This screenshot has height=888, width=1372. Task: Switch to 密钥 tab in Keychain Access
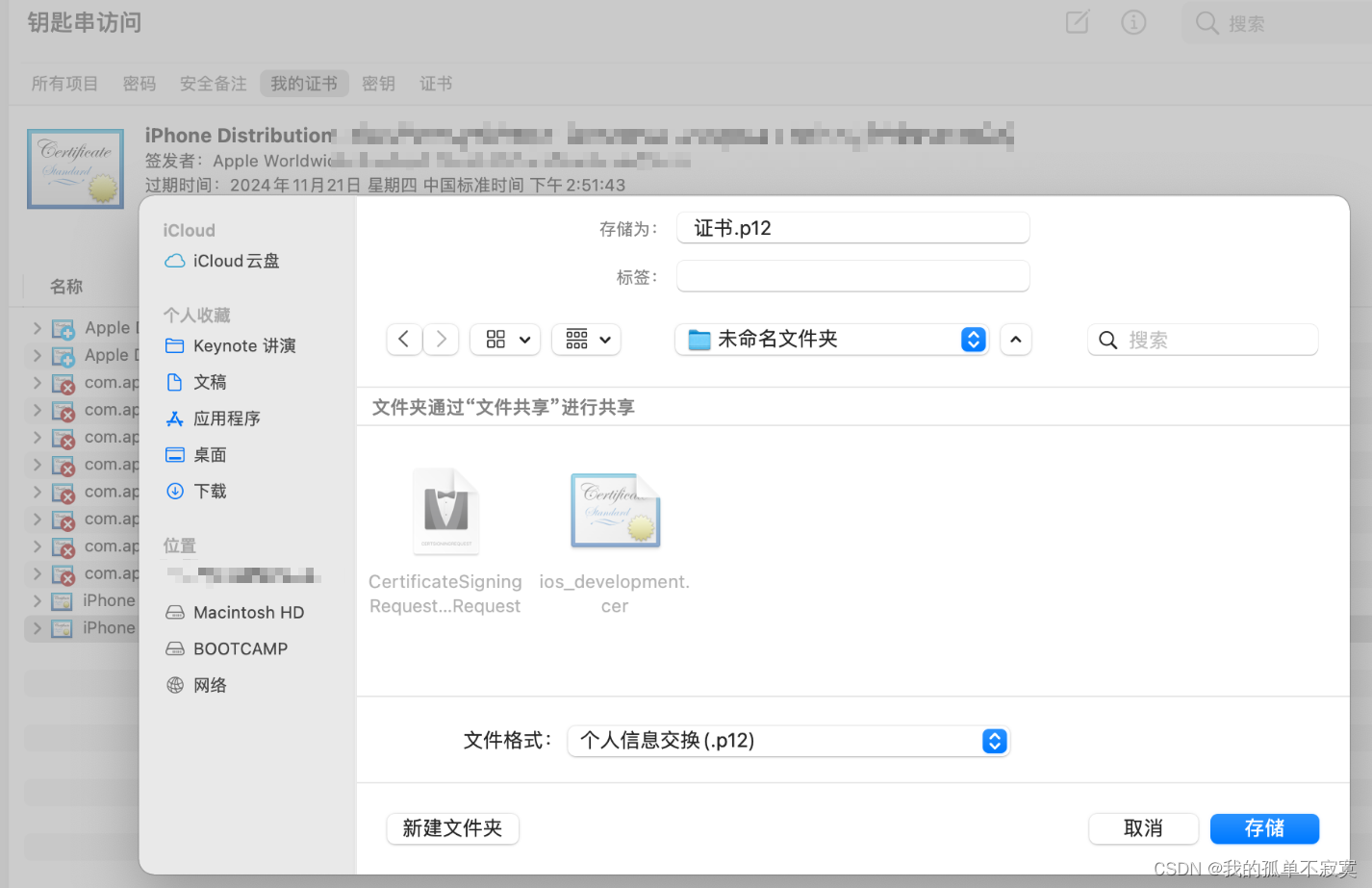pos(378,84)
